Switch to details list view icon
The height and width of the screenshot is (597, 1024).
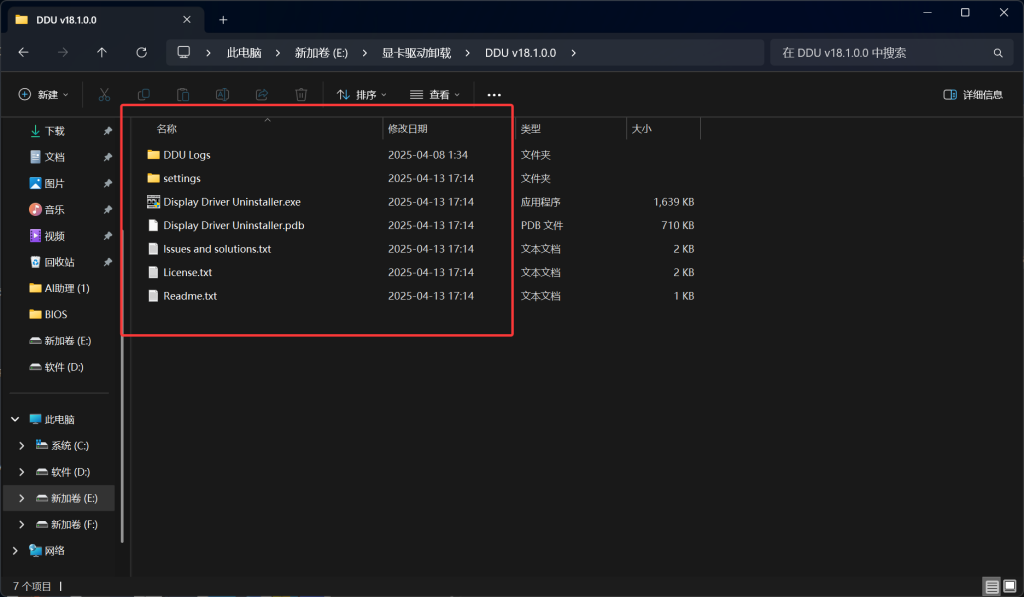[x=992, y=586]
